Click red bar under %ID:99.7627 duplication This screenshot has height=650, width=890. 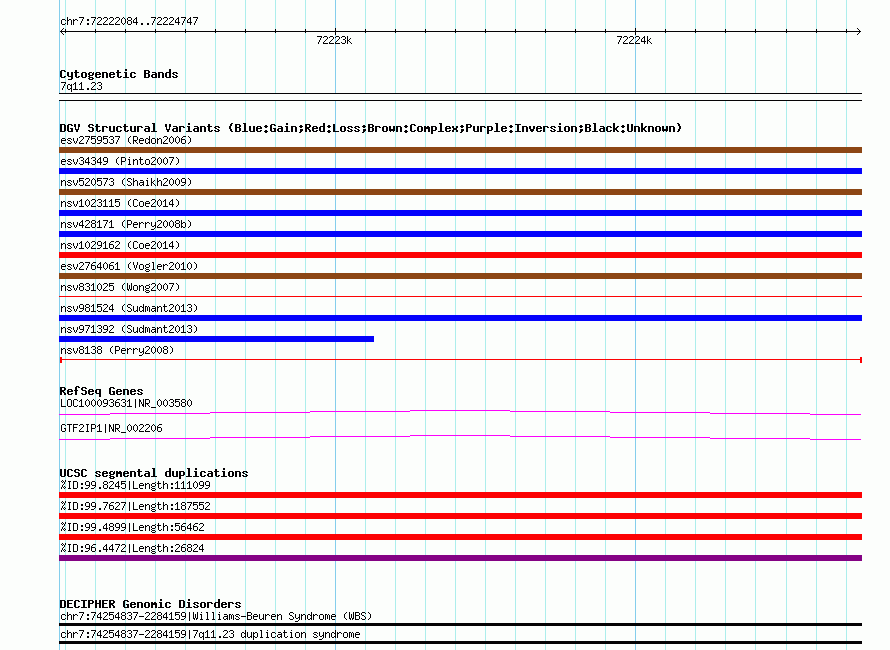pyautogui.click(x=460, y=516)
